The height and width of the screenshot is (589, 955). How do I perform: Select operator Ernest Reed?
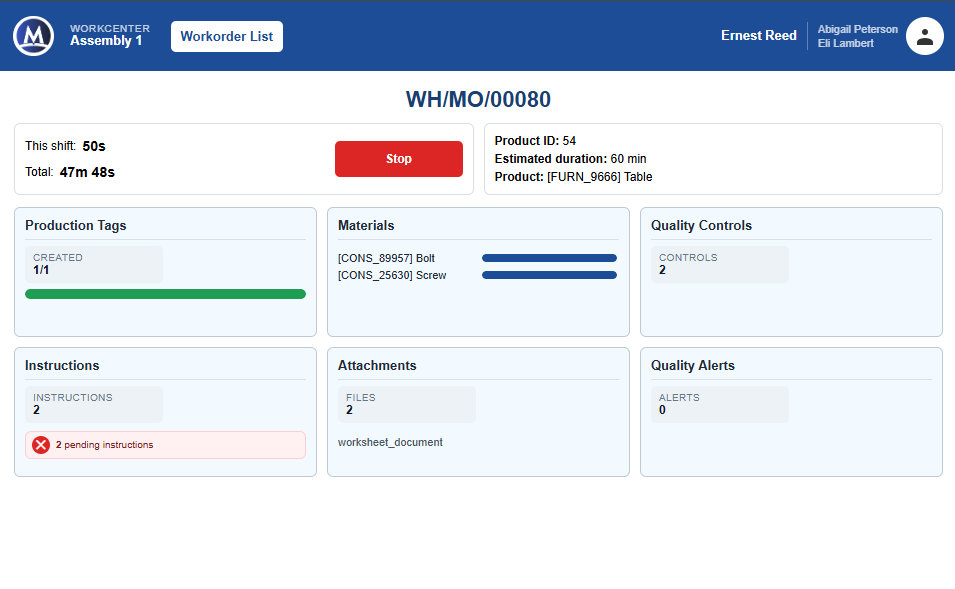click(x=758, y=36)
